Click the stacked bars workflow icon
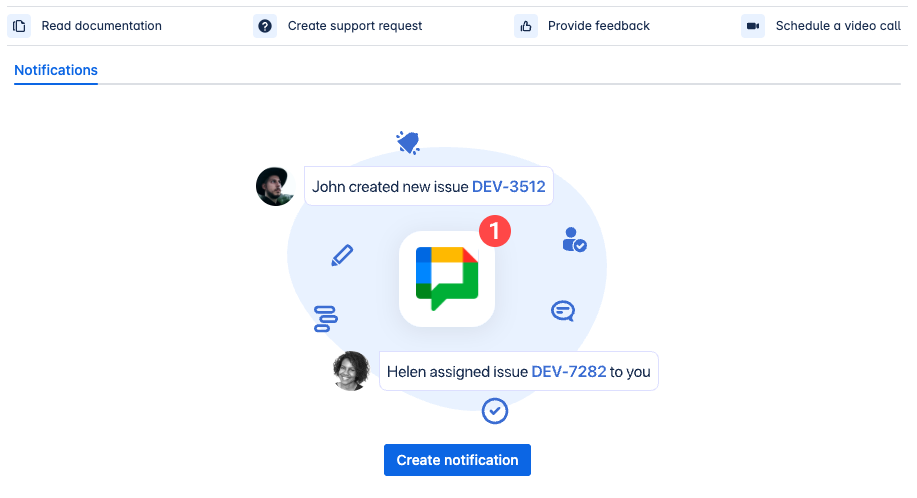The image size is (917, 498). pos(325,319)
